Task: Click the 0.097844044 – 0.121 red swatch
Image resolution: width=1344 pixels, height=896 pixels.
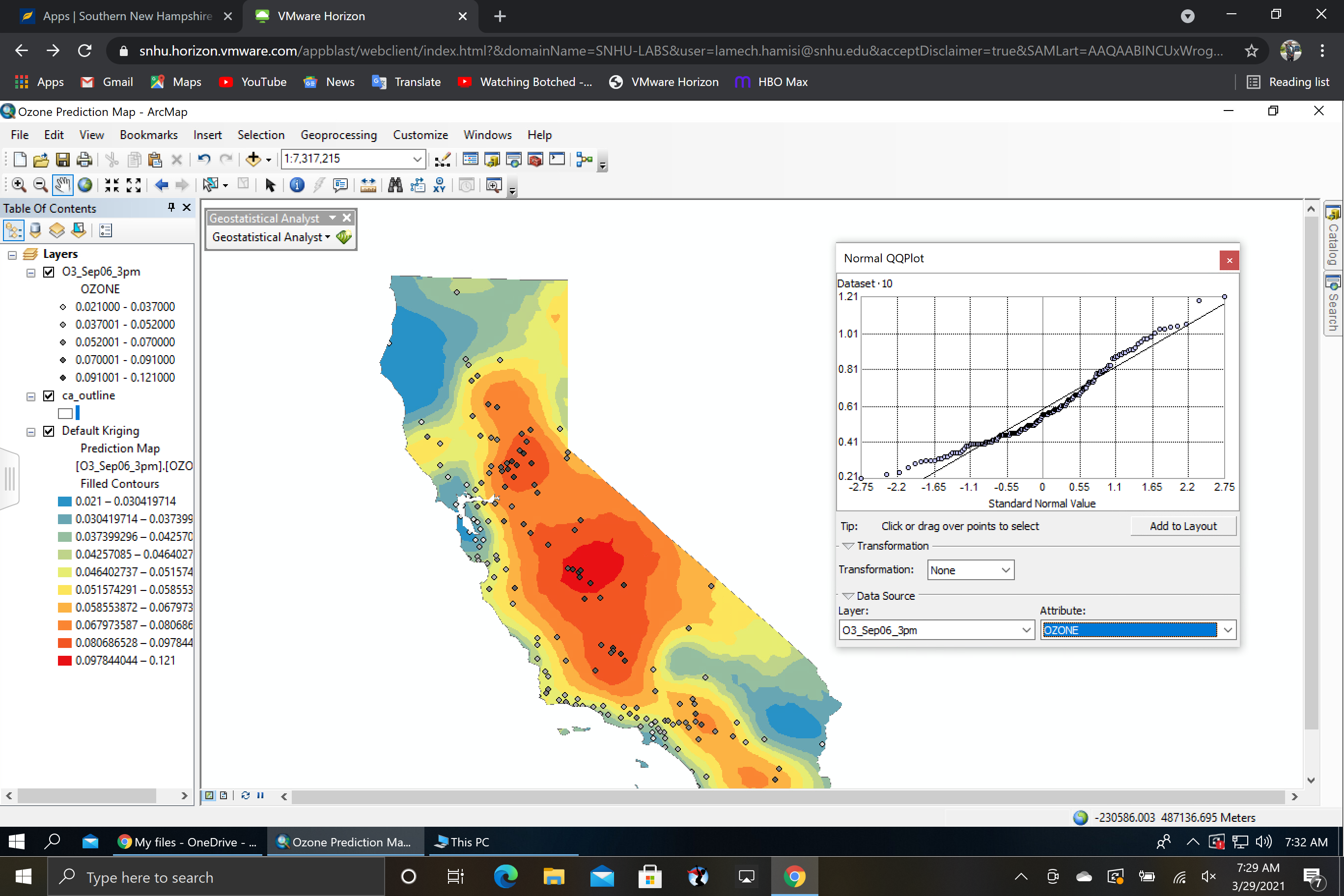Action: 64,661
